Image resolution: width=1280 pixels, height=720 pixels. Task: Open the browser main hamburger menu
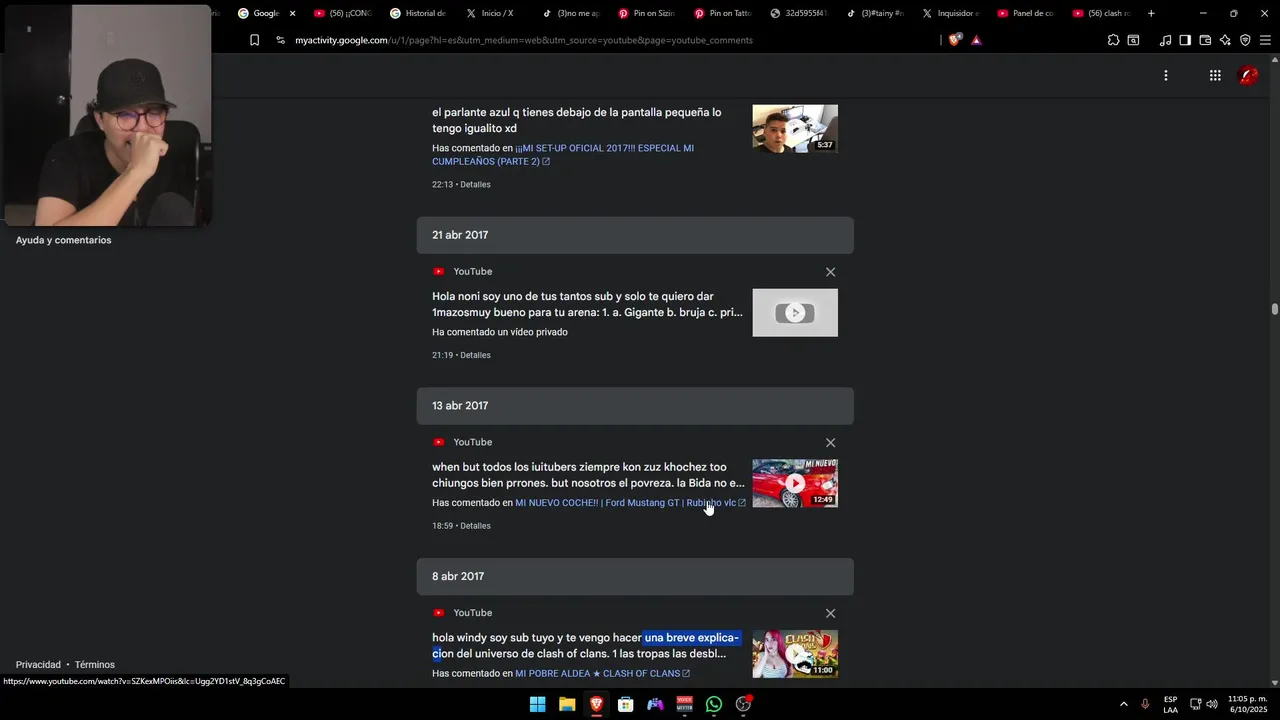point(1265,40)
